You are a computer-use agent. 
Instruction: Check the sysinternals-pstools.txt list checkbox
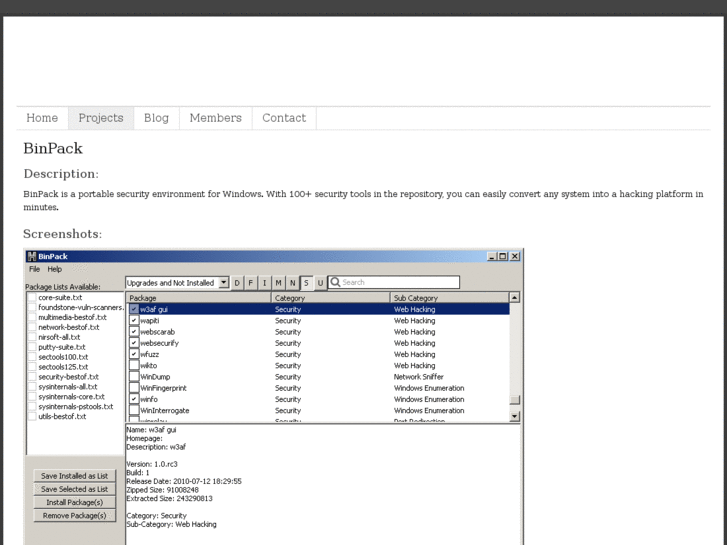coord(32,406)
